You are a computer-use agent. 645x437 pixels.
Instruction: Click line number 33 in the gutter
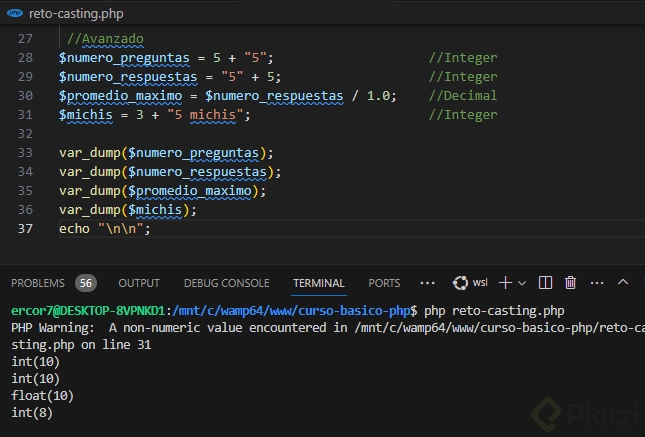click(25, 153)
